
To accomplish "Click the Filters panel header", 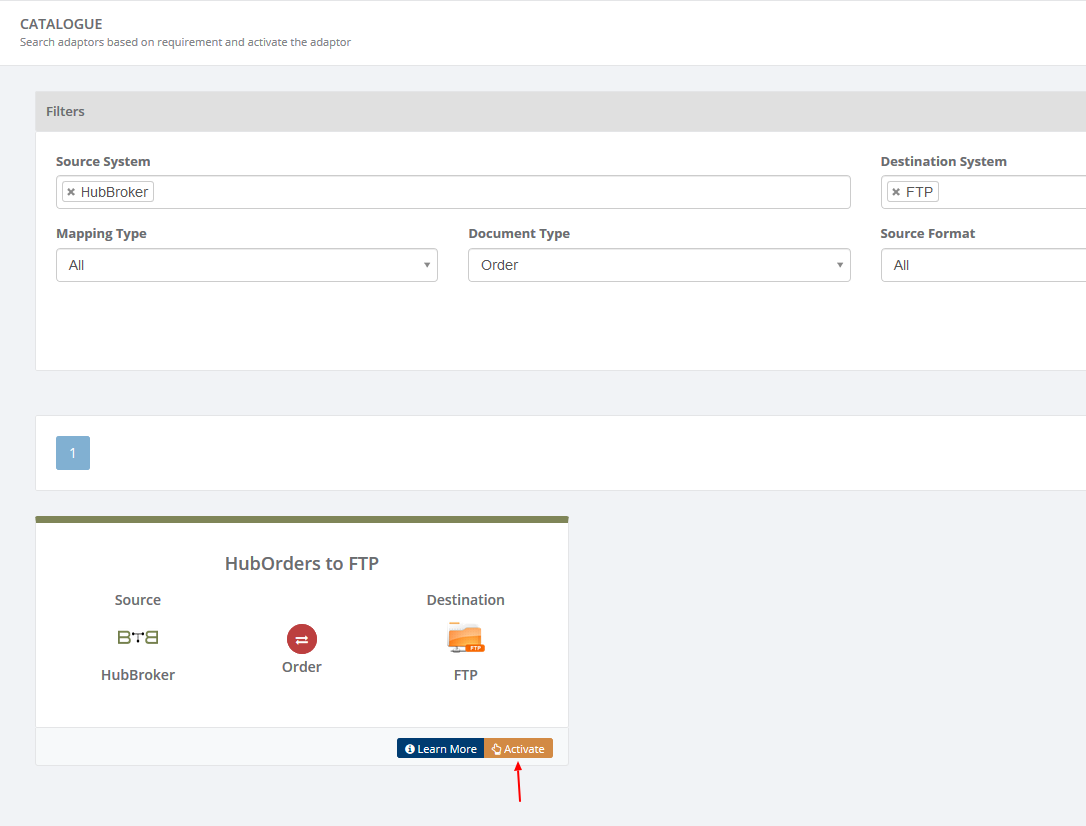I will pyautogui.click(x=560, y=111).
